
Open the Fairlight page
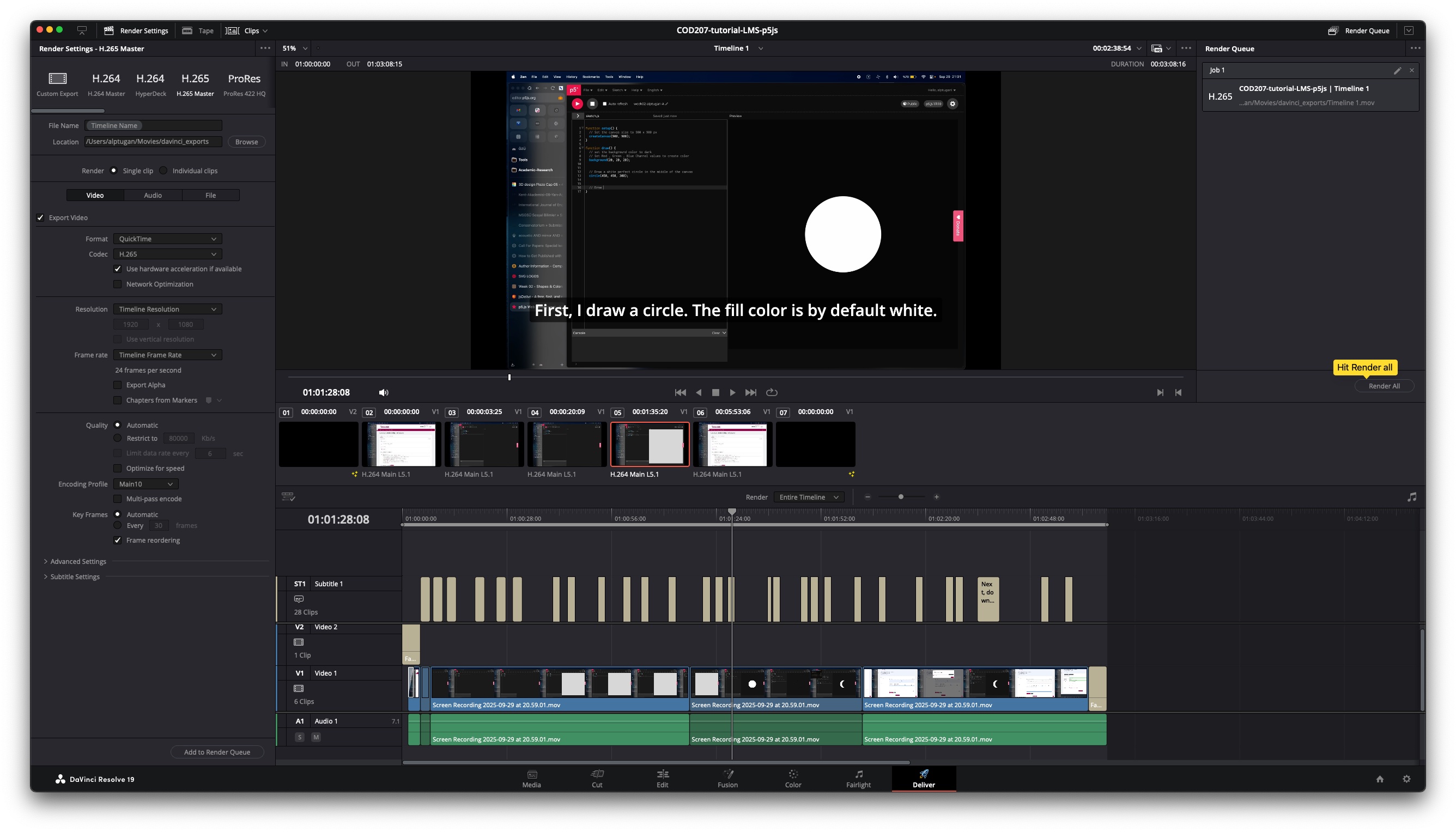tap(858, 778)
